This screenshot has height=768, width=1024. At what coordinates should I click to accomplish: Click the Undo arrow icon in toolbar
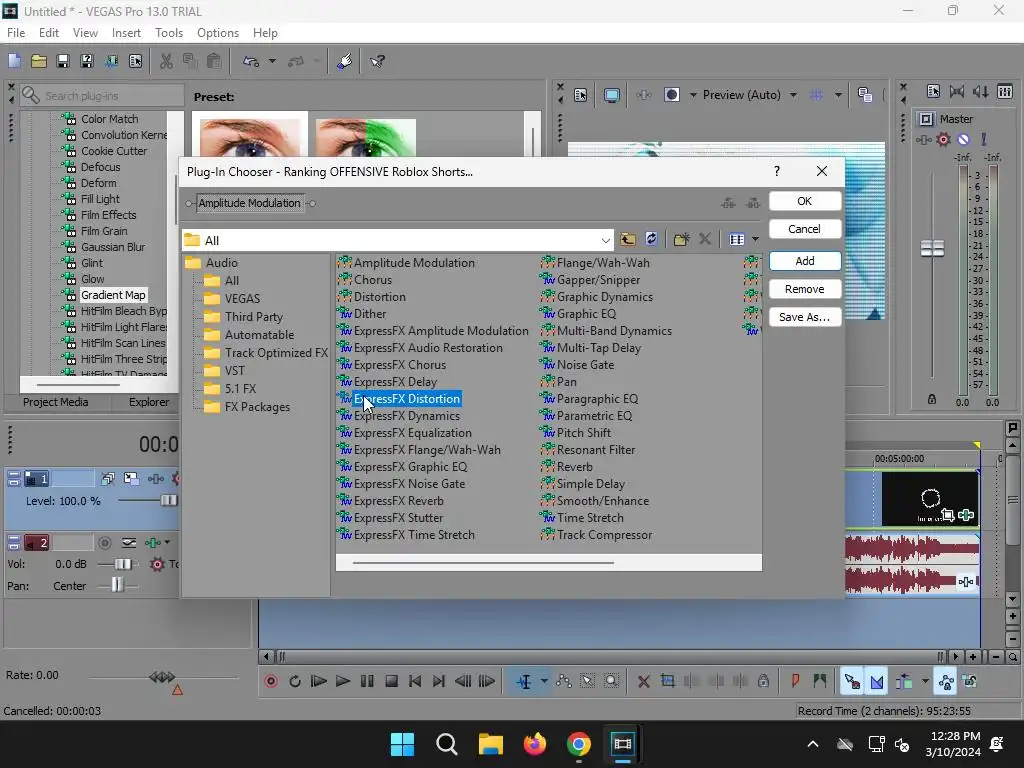click(x=251, y=61)
